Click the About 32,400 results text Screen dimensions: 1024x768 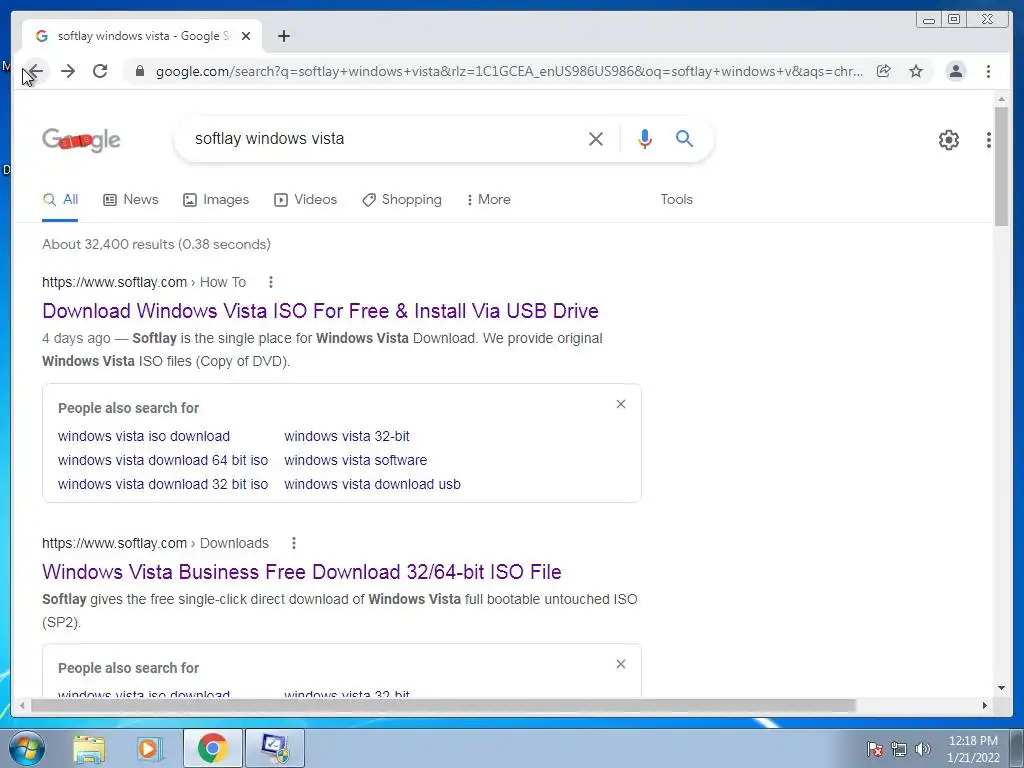(156, 244)
